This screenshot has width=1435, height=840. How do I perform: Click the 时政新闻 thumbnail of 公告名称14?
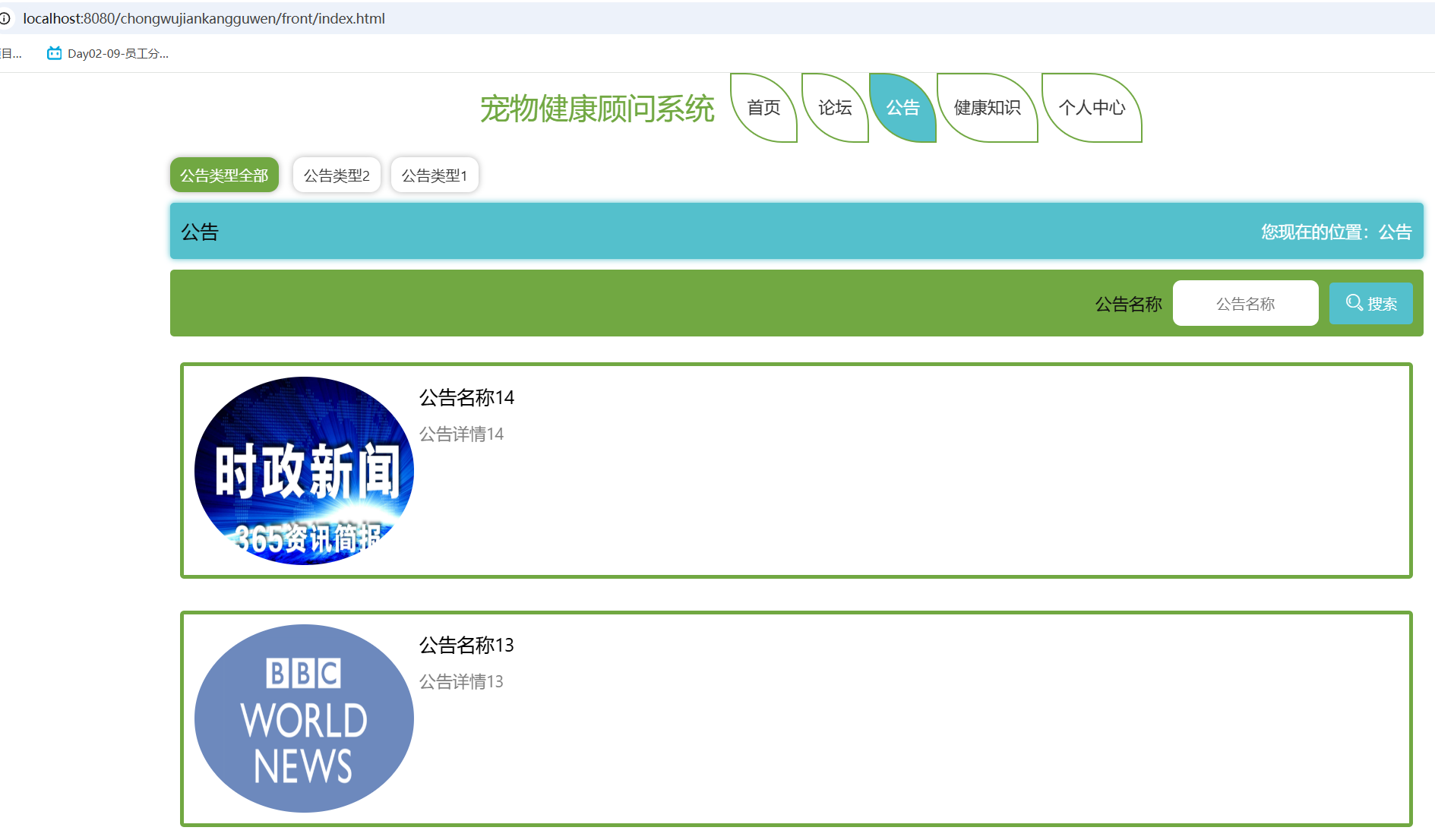[304, 471]
